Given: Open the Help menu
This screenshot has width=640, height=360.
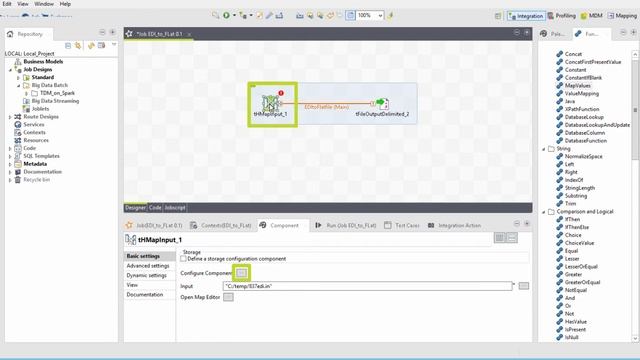Looking at the screenshot, I should point(65,4).
